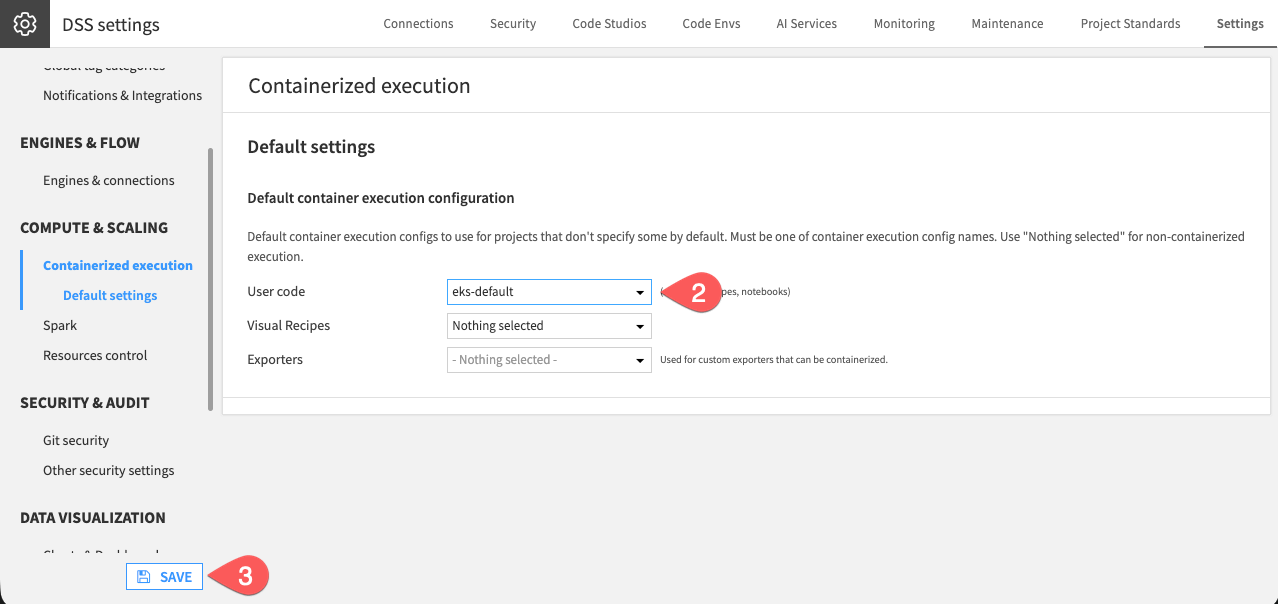Select Containerized execution in the sidebar
The image size is (1278, 604).
[118, 266]
